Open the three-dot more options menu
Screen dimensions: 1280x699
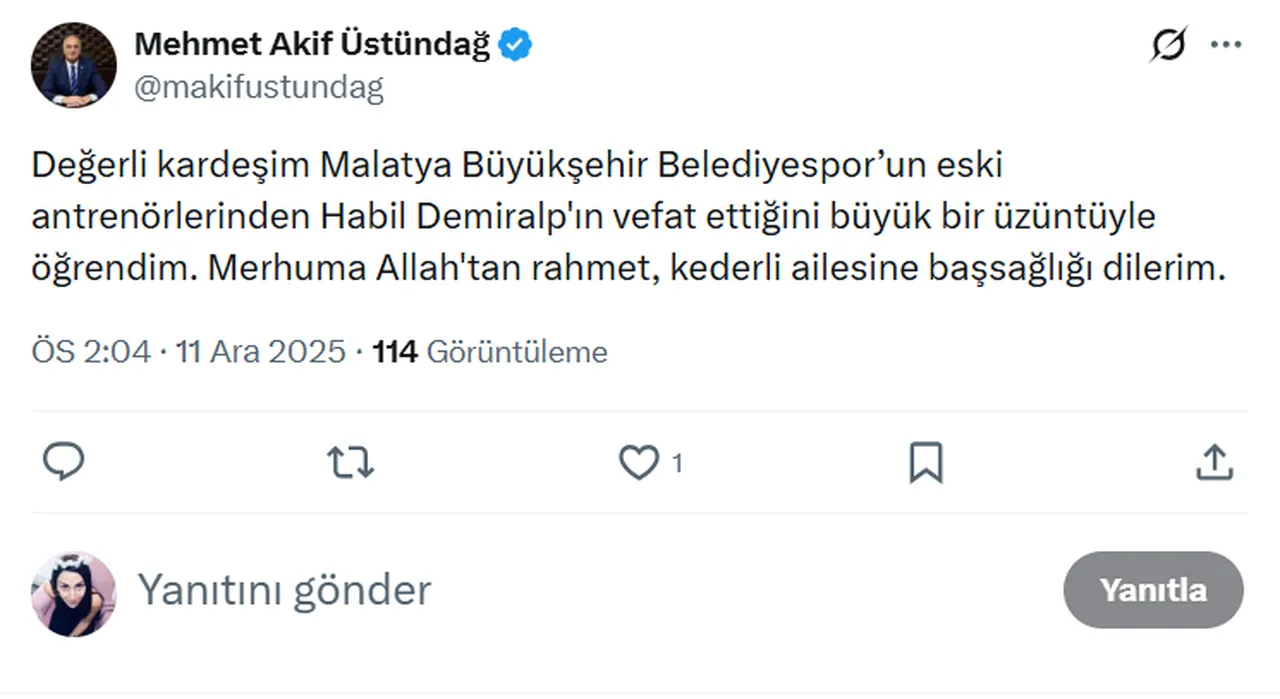(x=1224, y=44)
